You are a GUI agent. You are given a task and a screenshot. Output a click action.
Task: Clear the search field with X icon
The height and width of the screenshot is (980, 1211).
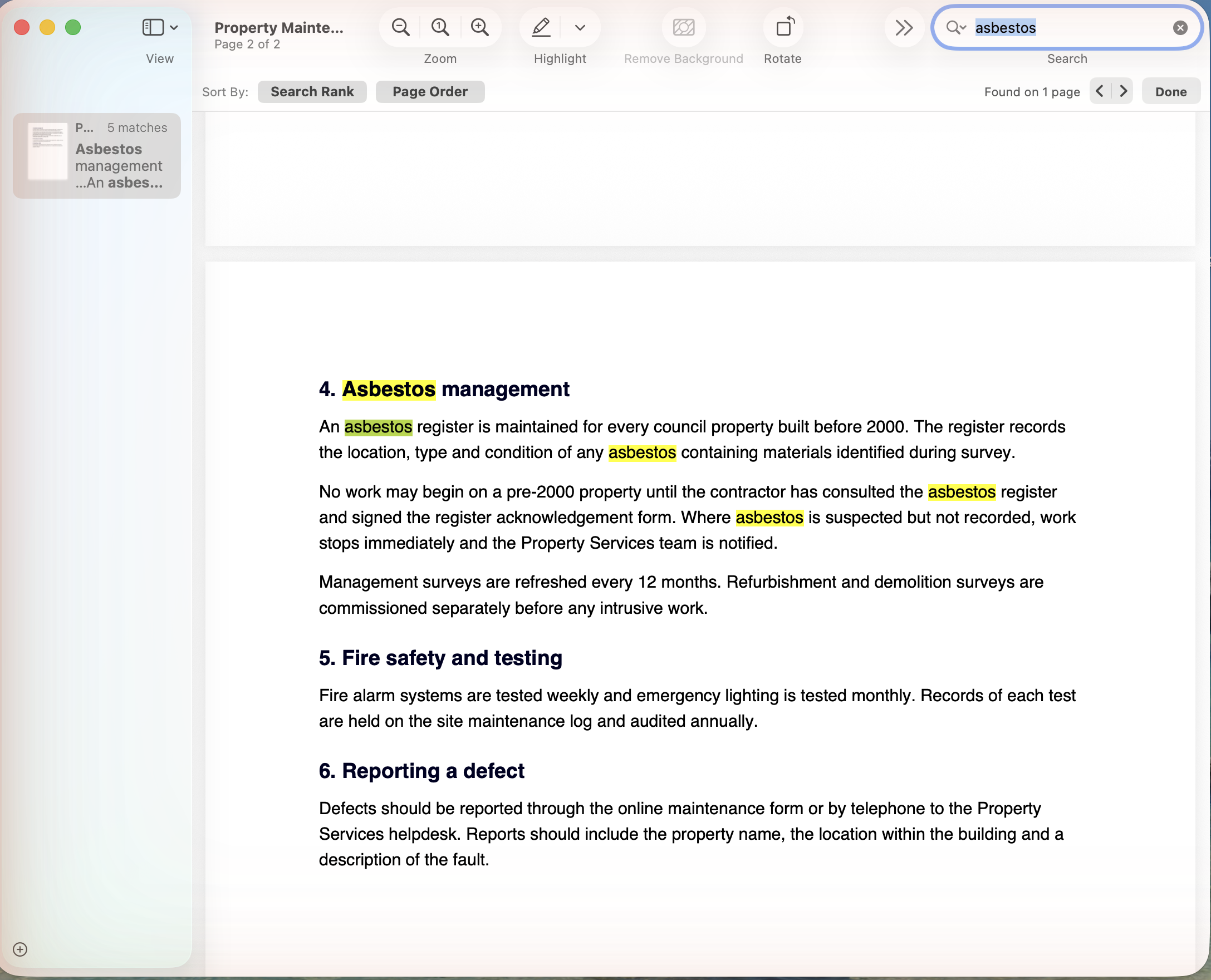[x=1180, y=28]
